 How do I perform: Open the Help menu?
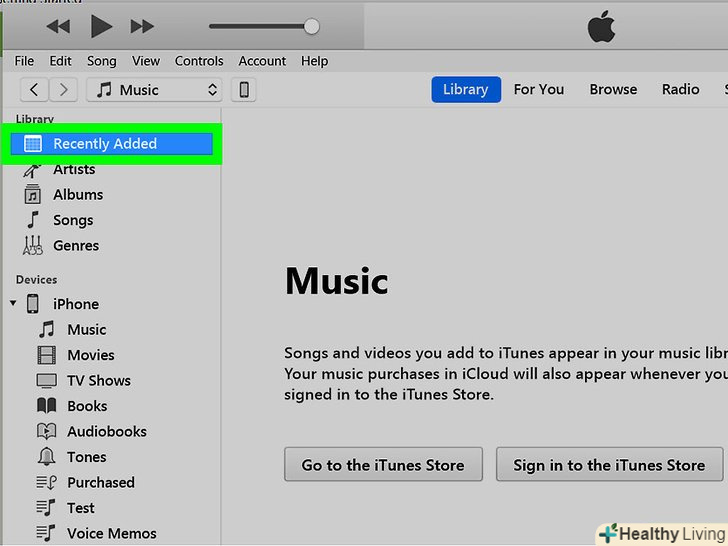click(x=314, y=61)
